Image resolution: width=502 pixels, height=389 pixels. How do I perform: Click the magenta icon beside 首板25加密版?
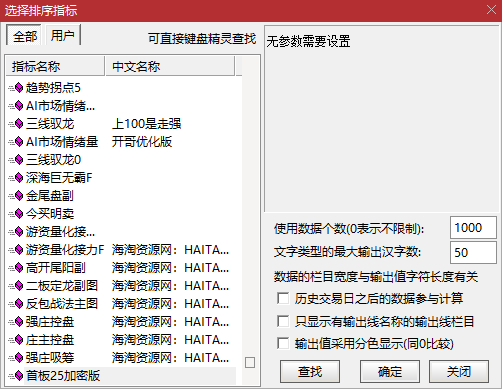19,376
